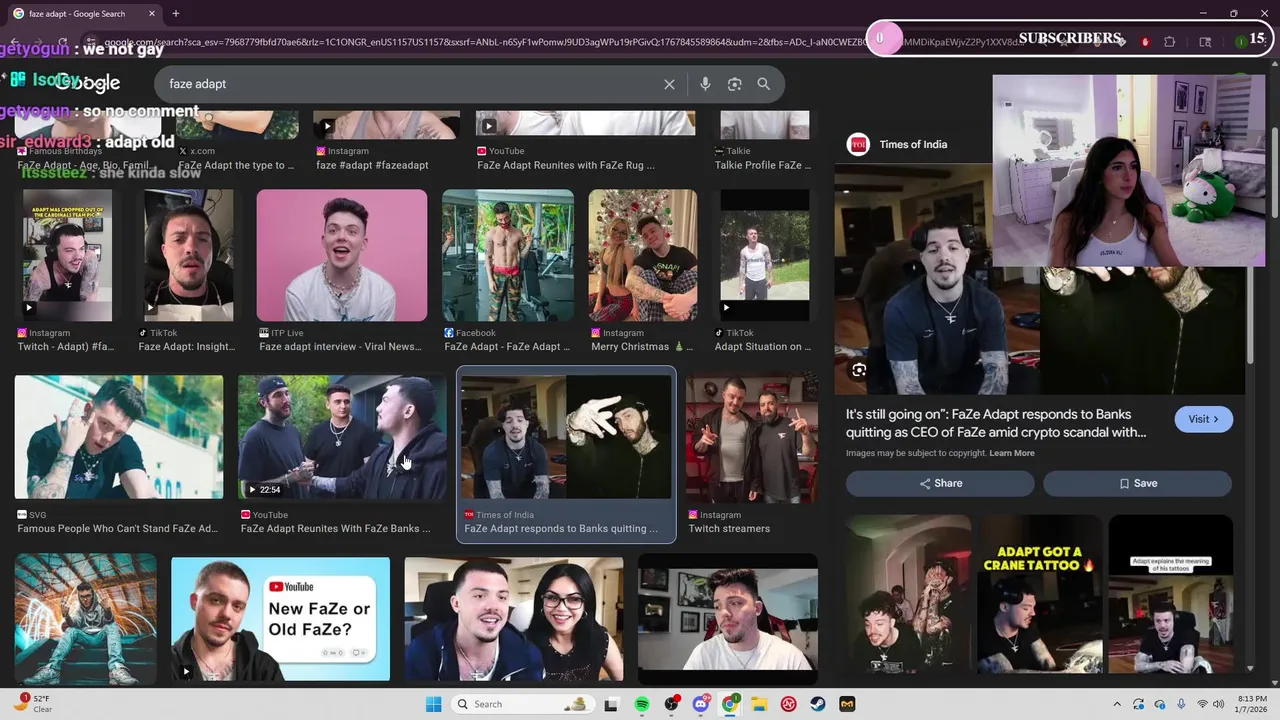Open the Faze Adapt: Insight TikTok thumbnail
The image size is (1280, 720).
[x=188, y=255]
